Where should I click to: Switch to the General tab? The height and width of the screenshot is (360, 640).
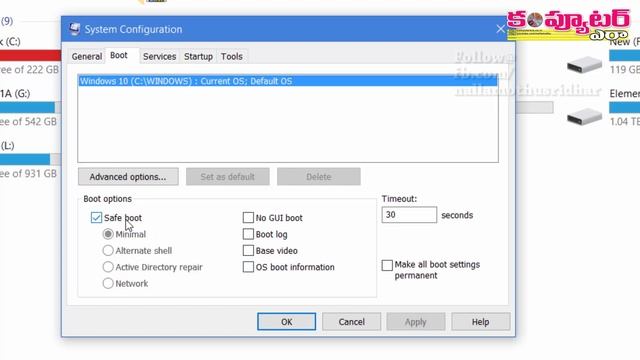87,56
